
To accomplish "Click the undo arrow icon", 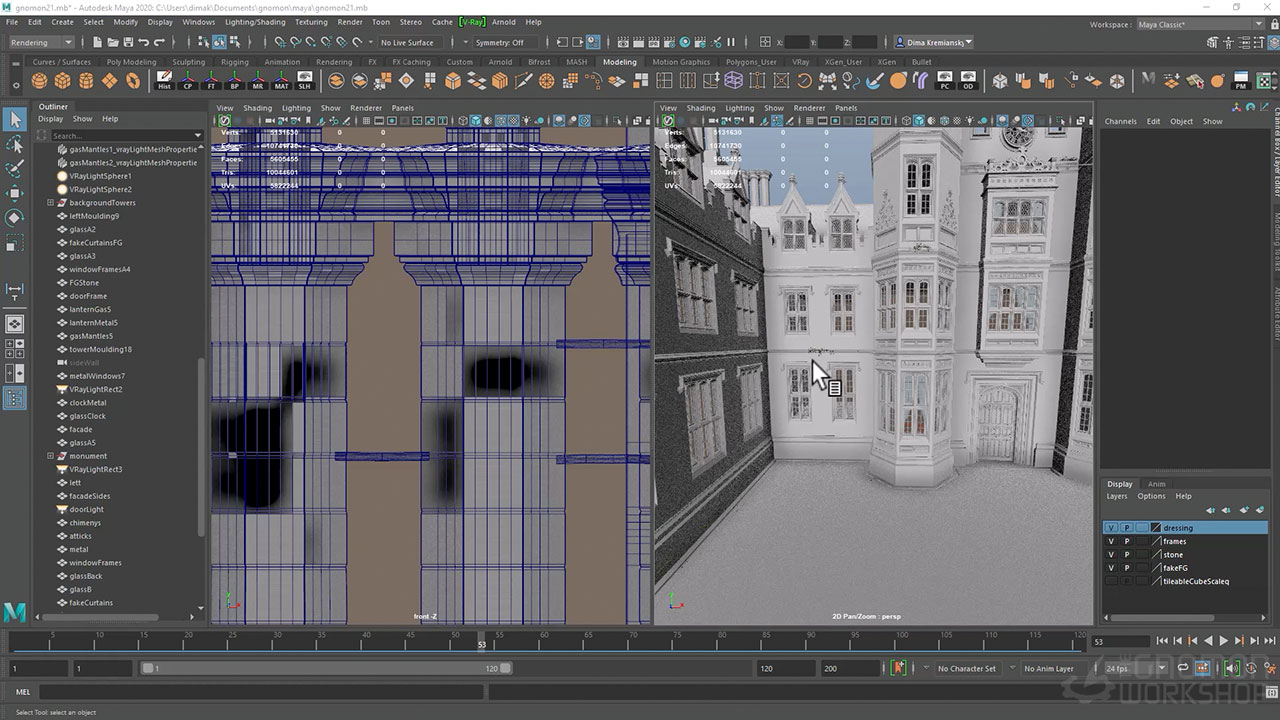I will tap(144, 42).
